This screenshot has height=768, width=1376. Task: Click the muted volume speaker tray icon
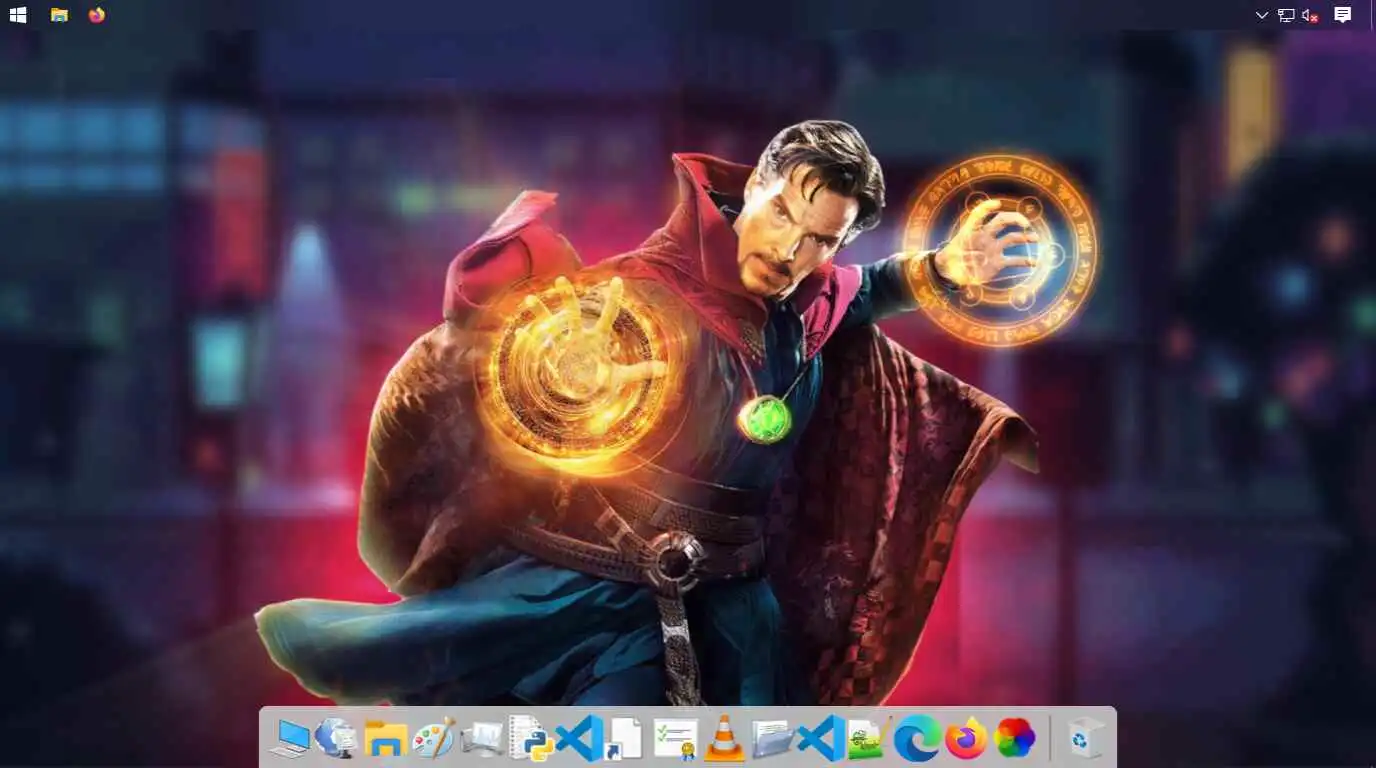point(1310,15)
